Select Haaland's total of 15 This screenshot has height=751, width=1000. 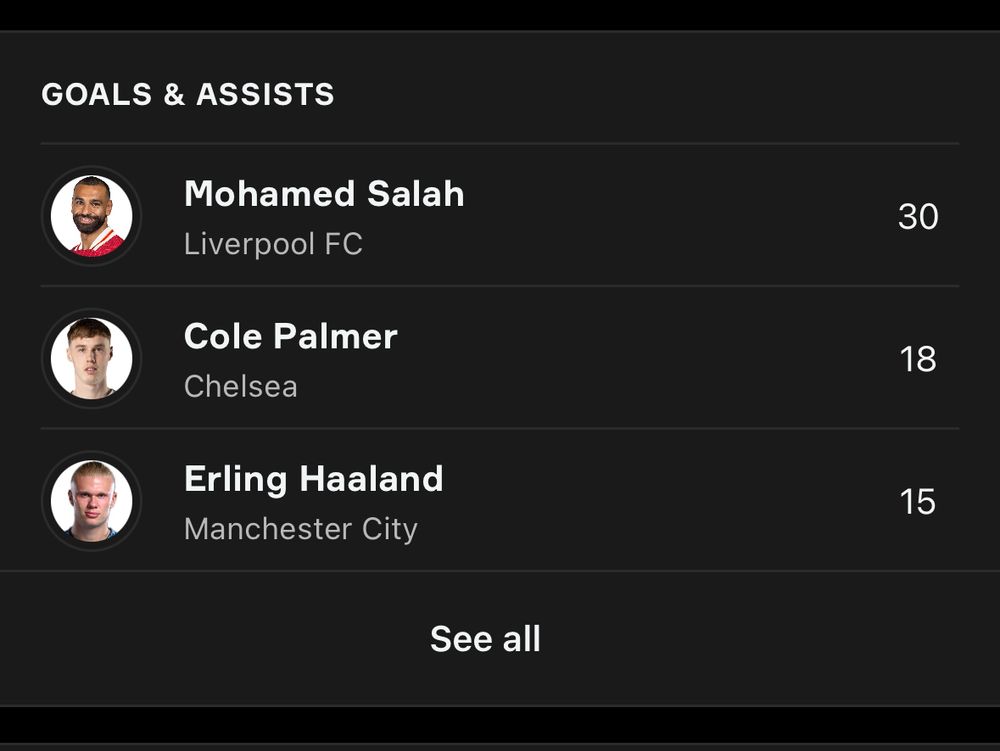[918, 502]
